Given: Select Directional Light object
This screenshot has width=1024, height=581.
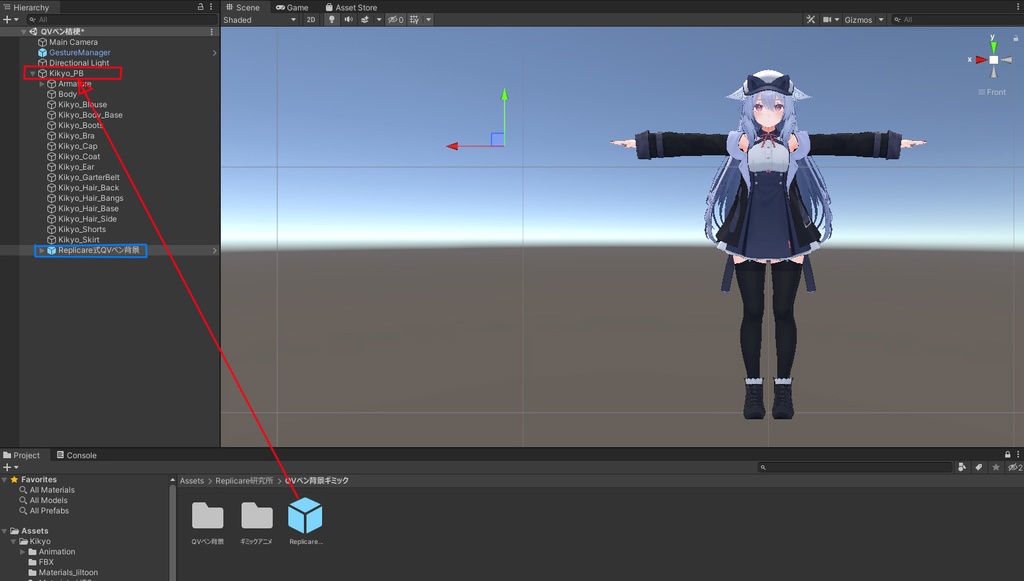Looking at the screenshot, I should click(79, 63).
